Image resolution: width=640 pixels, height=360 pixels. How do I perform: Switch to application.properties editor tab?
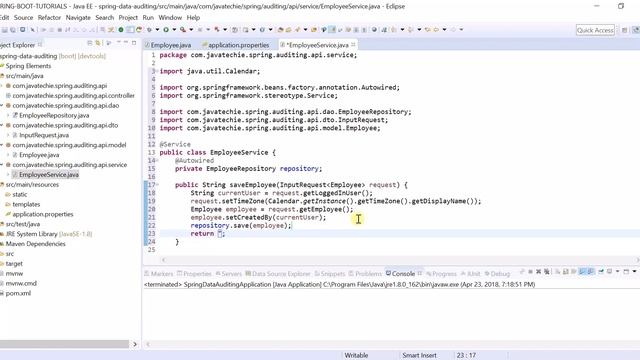236,45
